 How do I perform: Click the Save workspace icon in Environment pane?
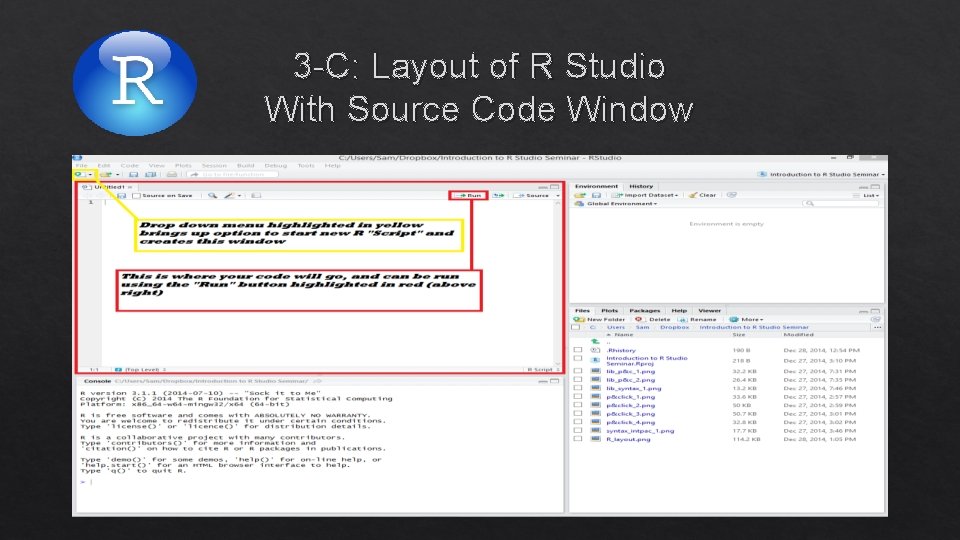[x=596, y=195]
